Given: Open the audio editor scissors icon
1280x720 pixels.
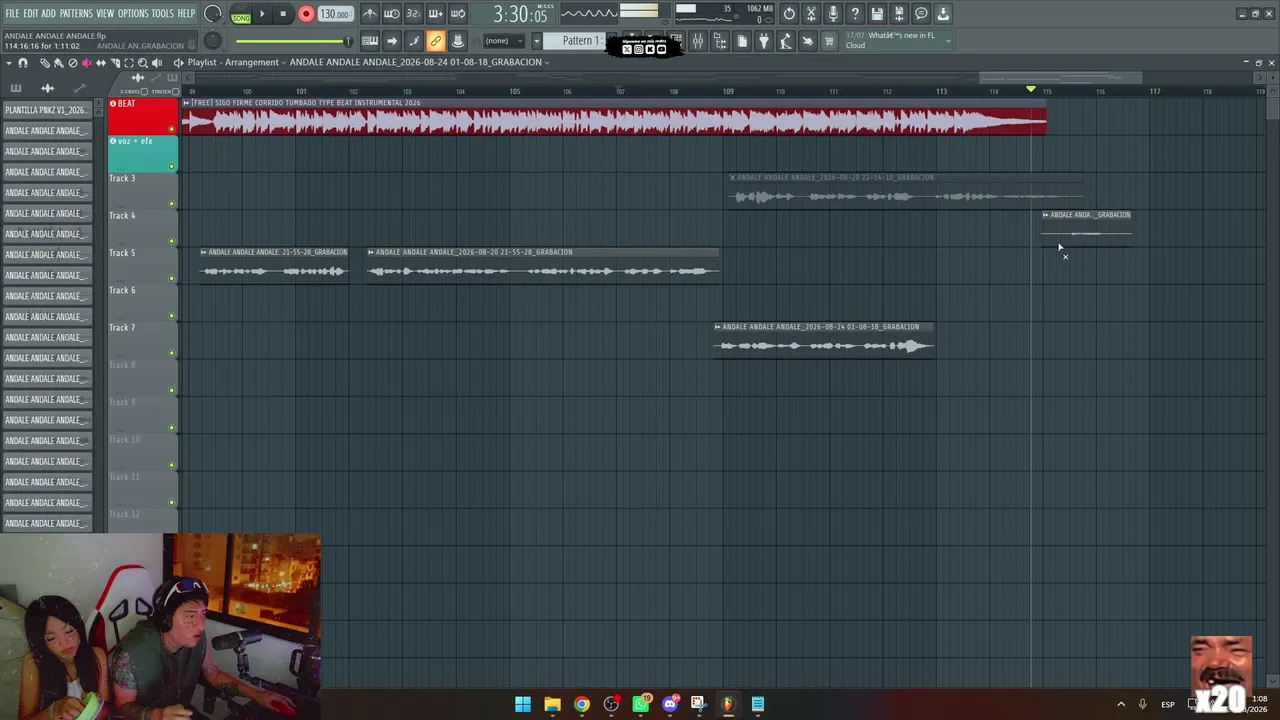Looking at the screenshot, I should click(811, 14).
